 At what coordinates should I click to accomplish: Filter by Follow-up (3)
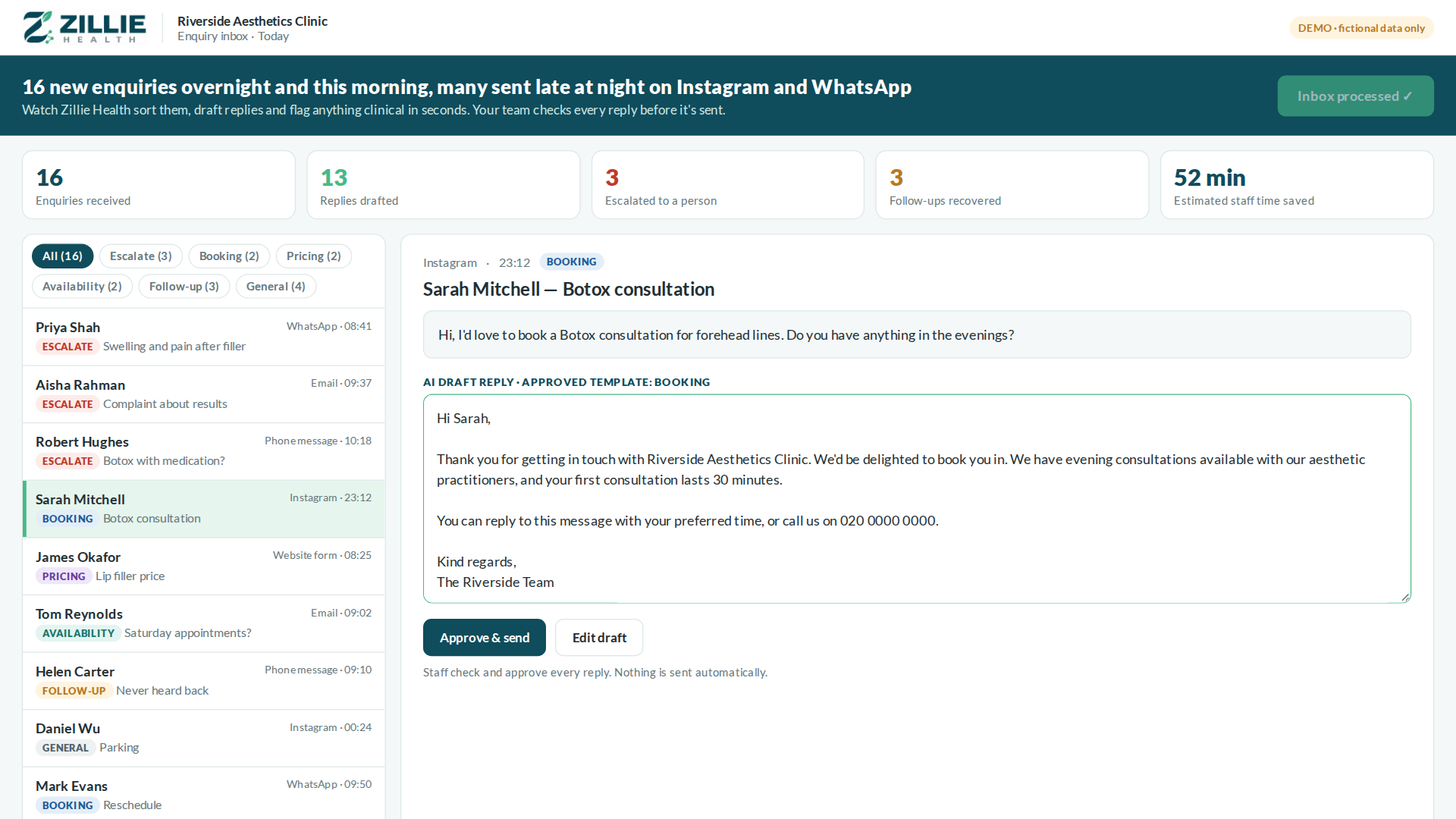pos(184,287)
